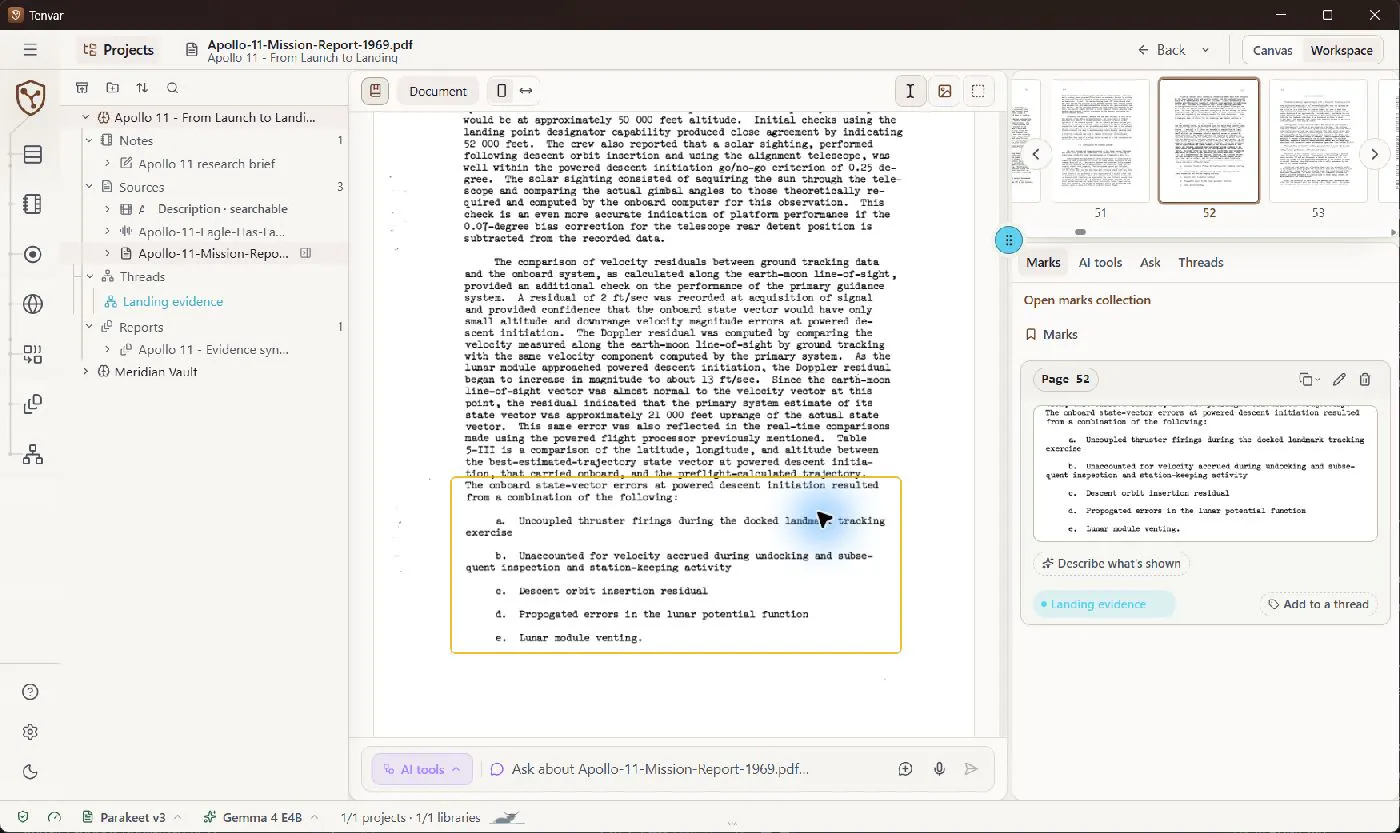
Task: Click the search icon above the project tree
Action: pos(172,88)
